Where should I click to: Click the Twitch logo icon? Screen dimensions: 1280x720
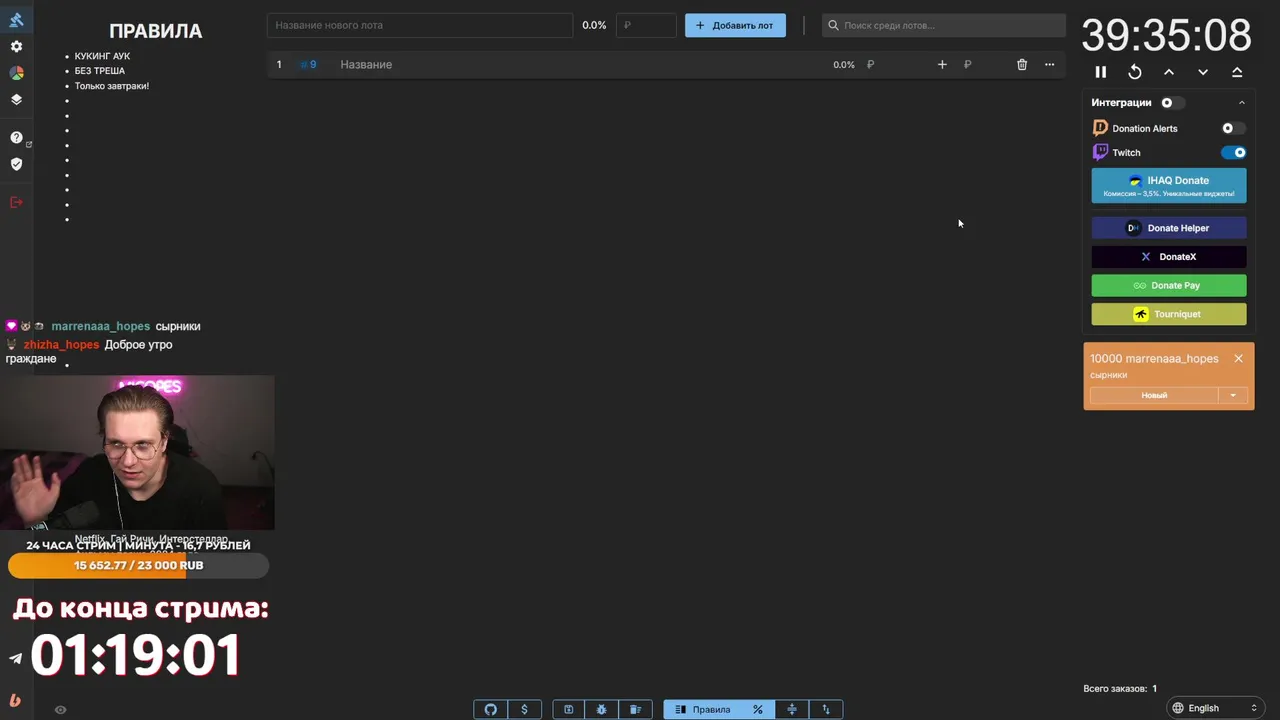[1100, 152]
